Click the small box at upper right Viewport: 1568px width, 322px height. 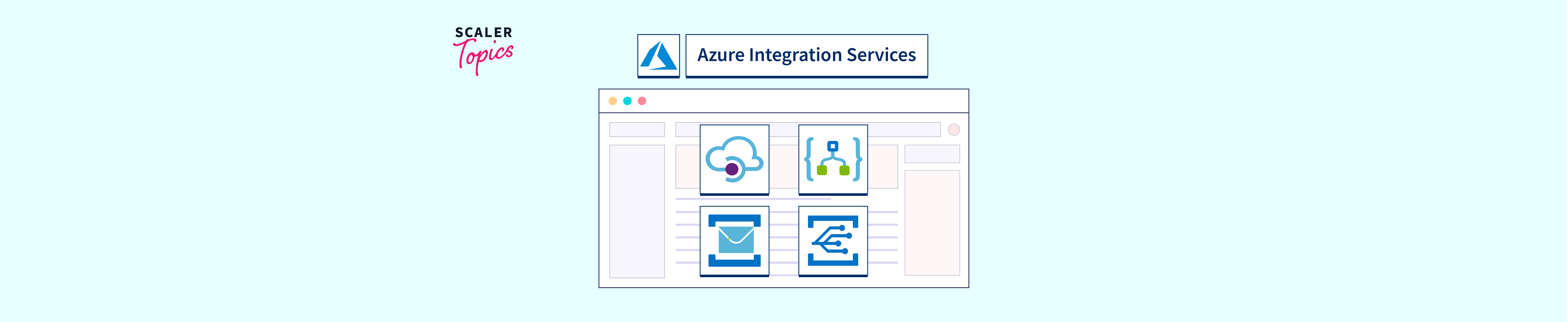coord(931,154)
